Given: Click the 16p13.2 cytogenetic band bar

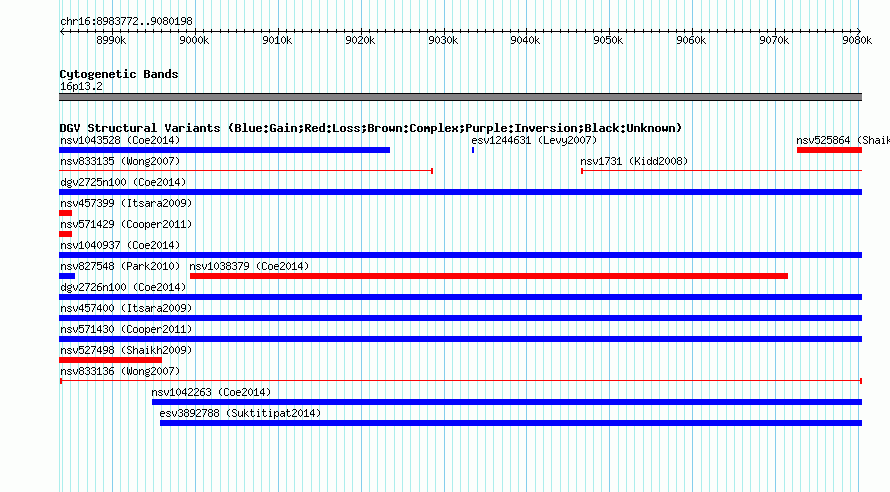Looking at the screenshot, I should 460,97.
